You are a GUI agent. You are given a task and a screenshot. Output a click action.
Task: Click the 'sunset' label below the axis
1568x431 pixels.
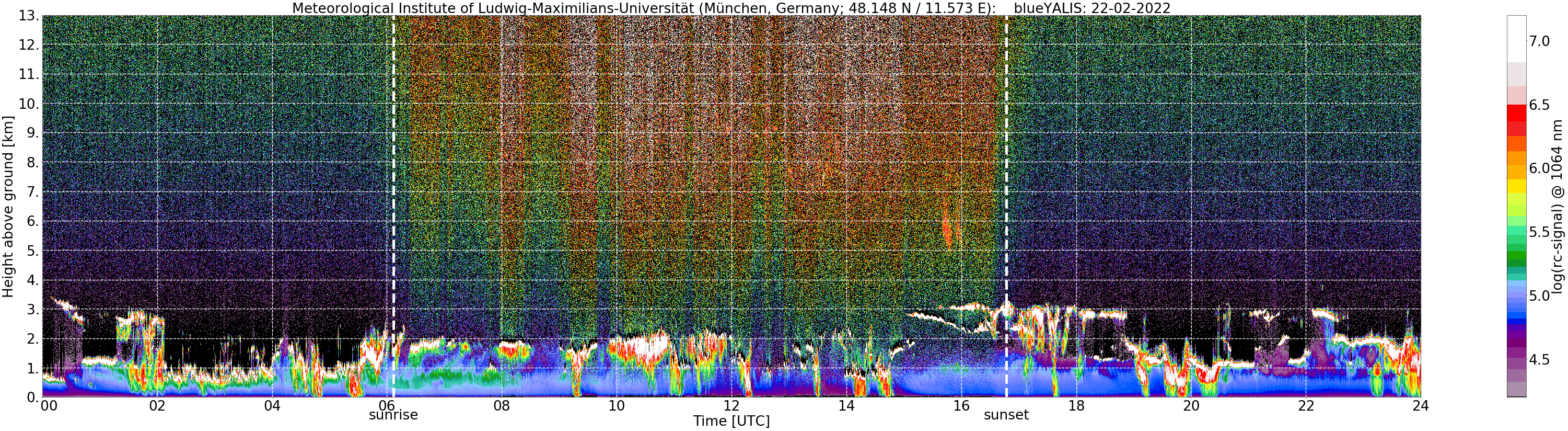click(x=1006, y=415)
